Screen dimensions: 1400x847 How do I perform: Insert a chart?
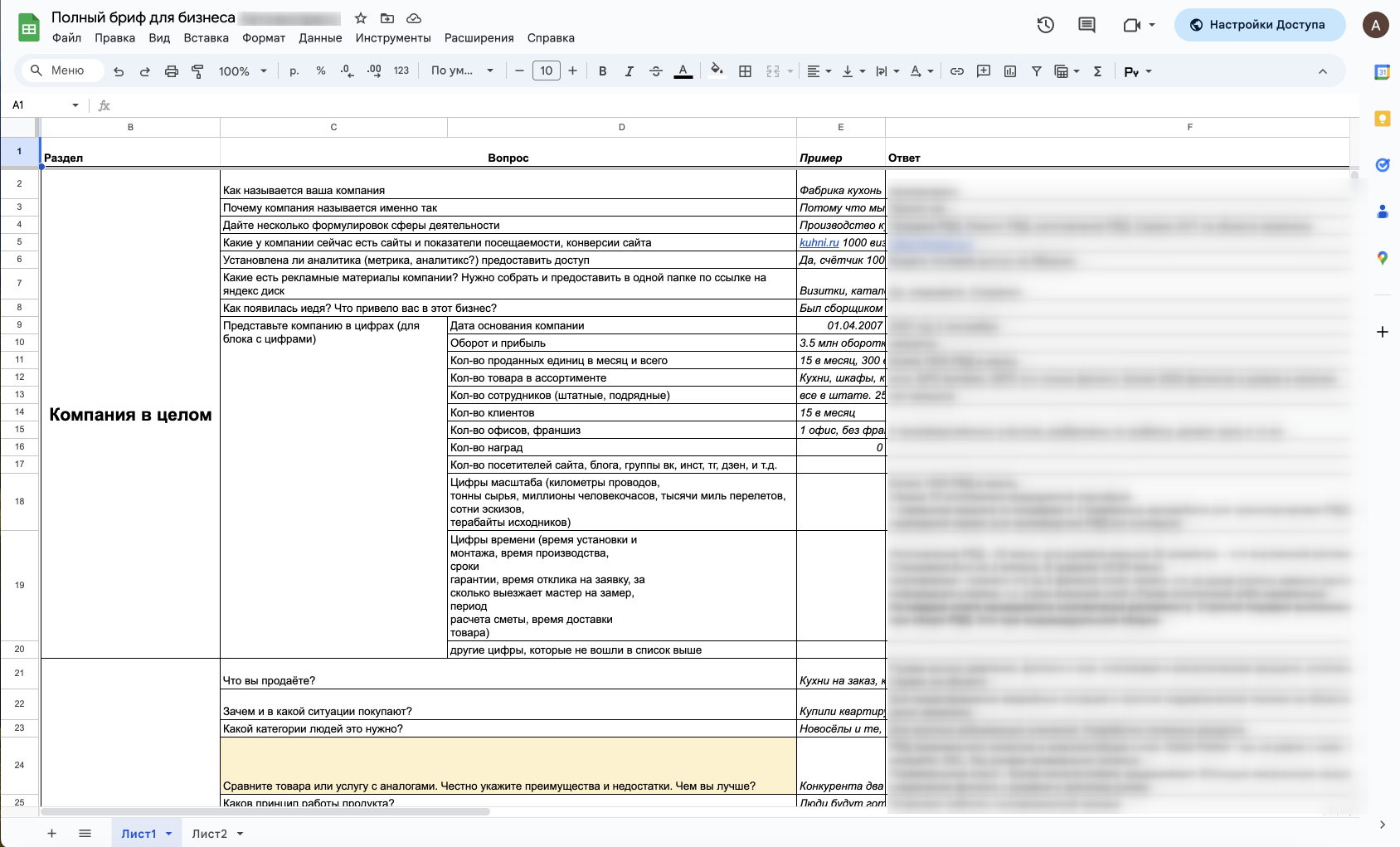(x=1010, y=71)
